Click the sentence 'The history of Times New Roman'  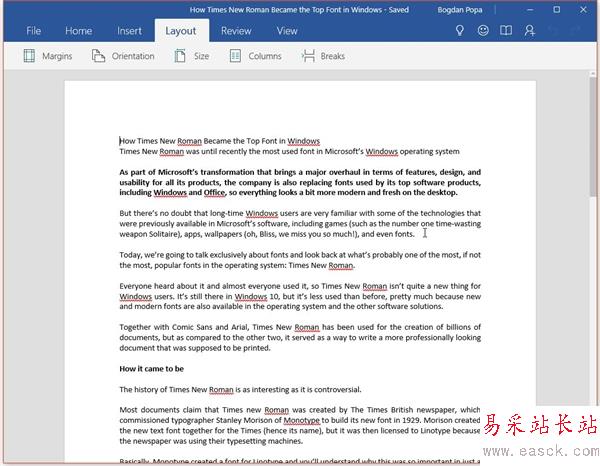[176, 390]
